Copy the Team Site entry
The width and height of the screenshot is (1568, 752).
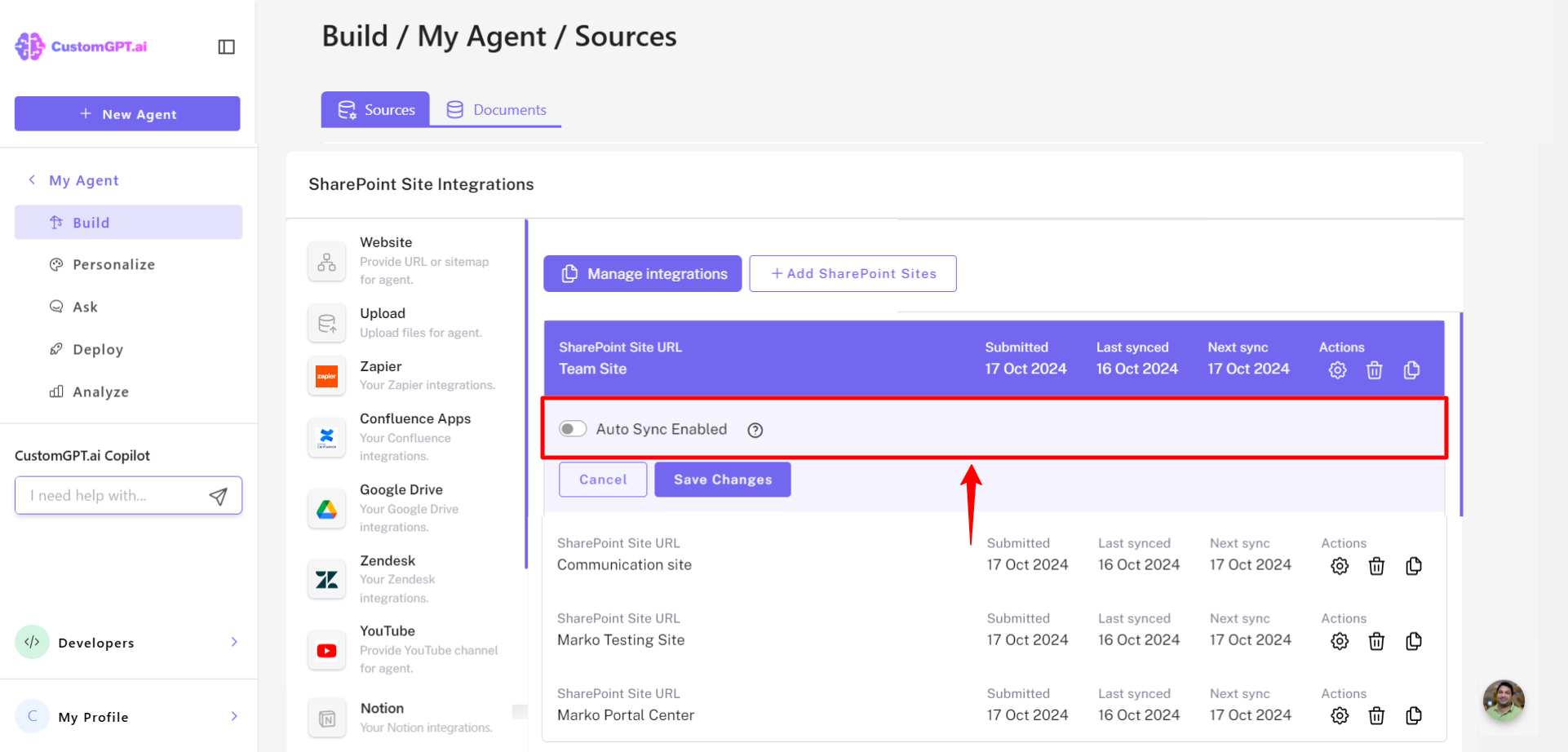pos(1412,370)
